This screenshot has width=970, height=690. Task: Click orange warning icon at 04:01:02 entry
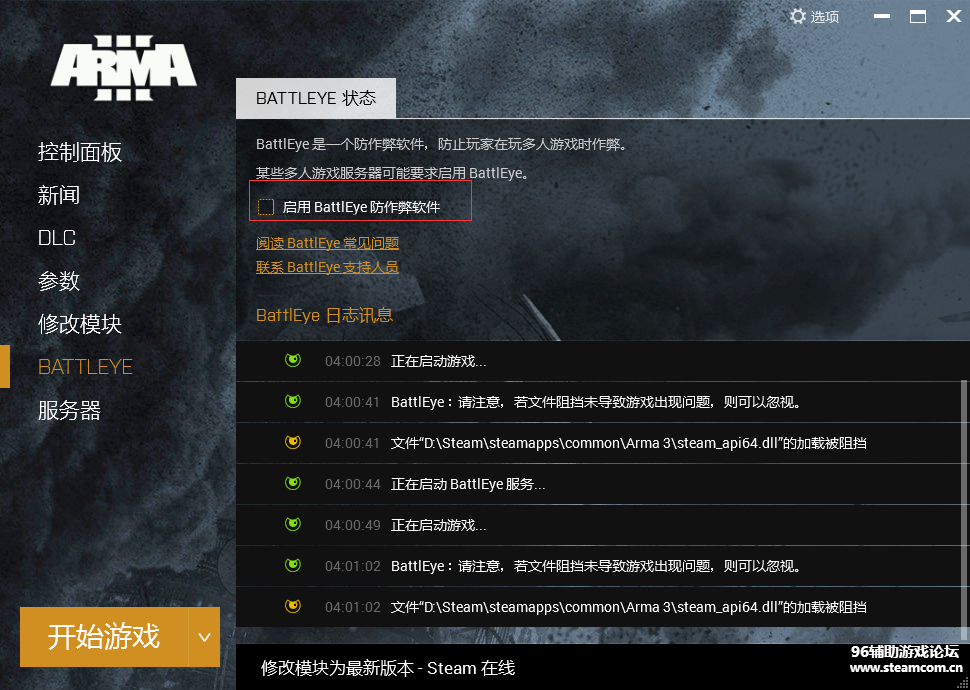click(293, 607)
